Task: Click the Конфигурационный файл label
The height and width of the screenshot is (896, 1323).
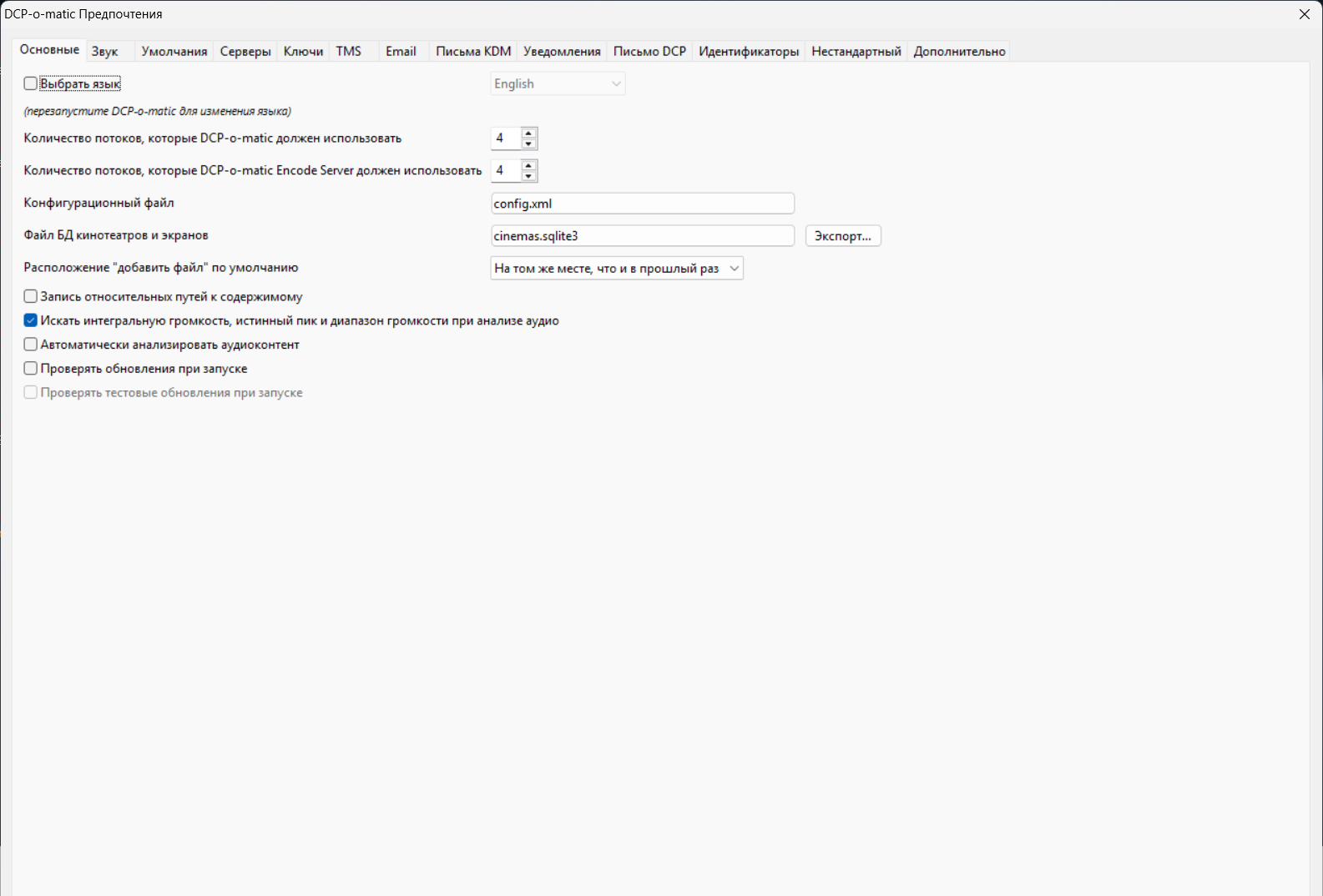Action: click(x=99, y=203)
